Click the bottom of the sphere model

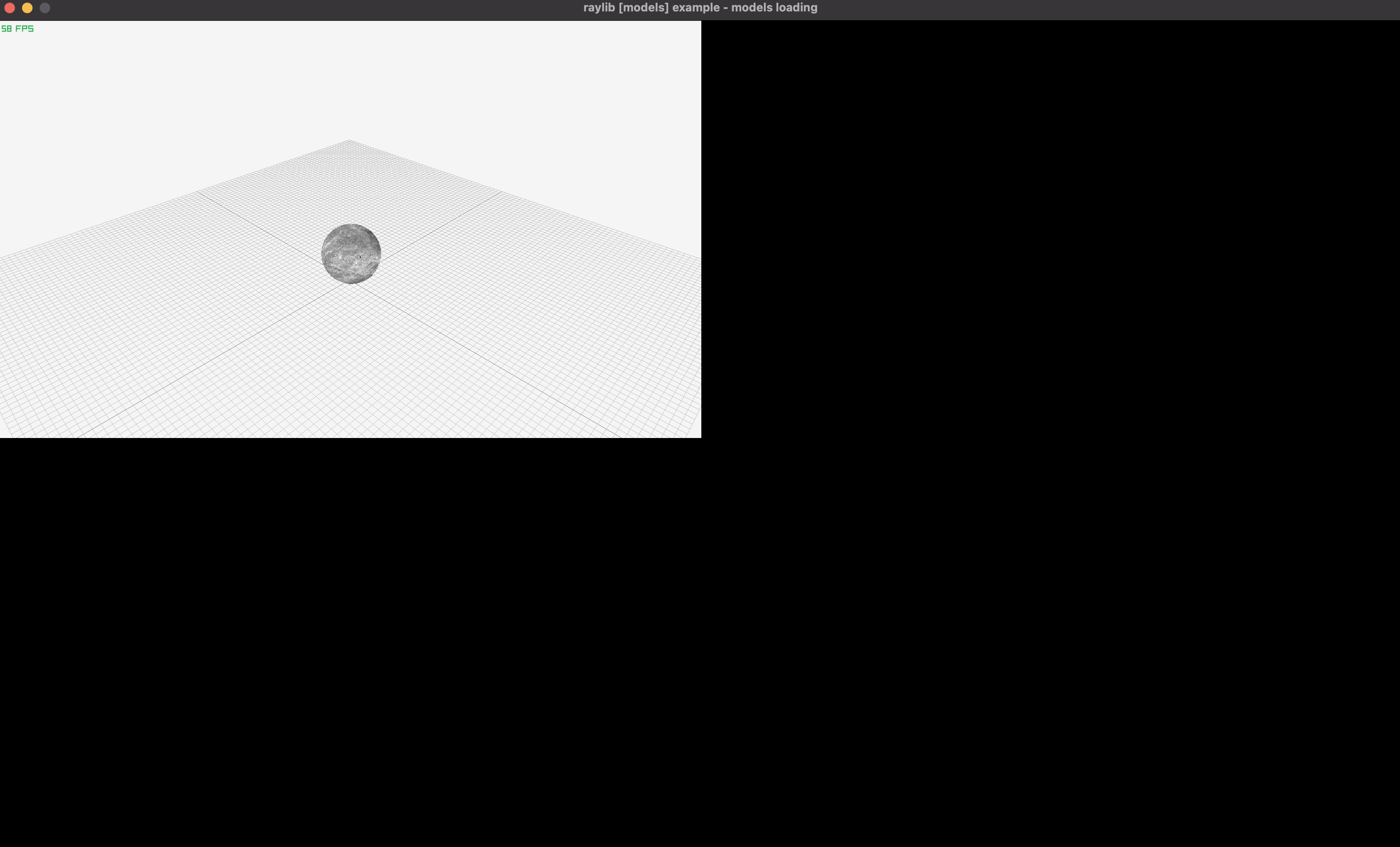(x=351, y=280)
